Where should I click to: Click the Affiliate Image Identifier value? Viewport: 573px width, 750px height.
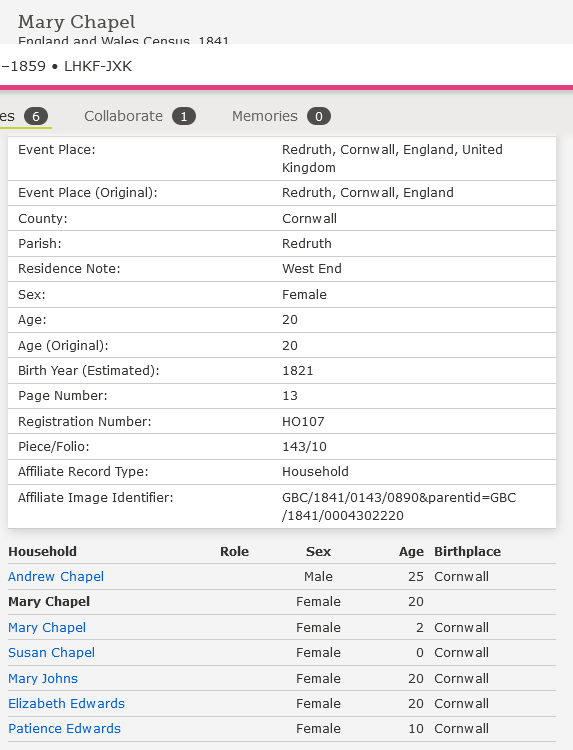[x=399, y=507]
